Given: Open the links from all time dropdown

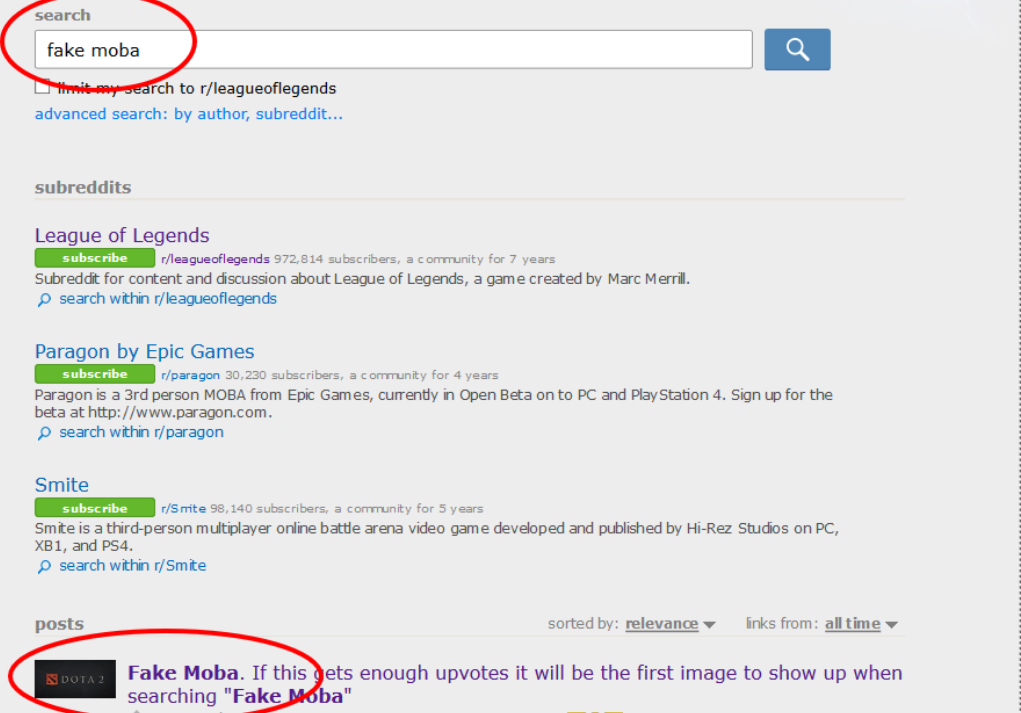Looking at the screenshot, I should tap(861, 624).
